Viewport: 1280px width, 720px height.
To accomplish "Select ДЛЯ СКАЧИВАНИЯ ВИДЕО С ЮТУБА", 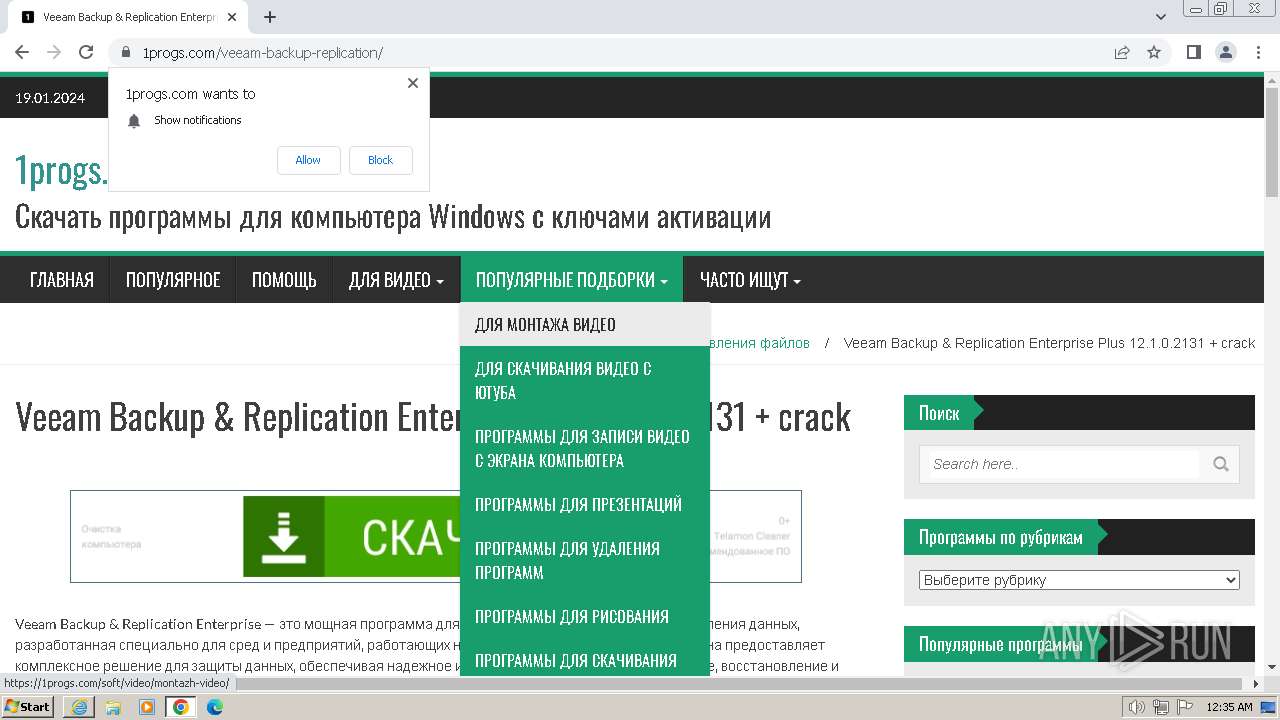I will click(x=585, y=380).
